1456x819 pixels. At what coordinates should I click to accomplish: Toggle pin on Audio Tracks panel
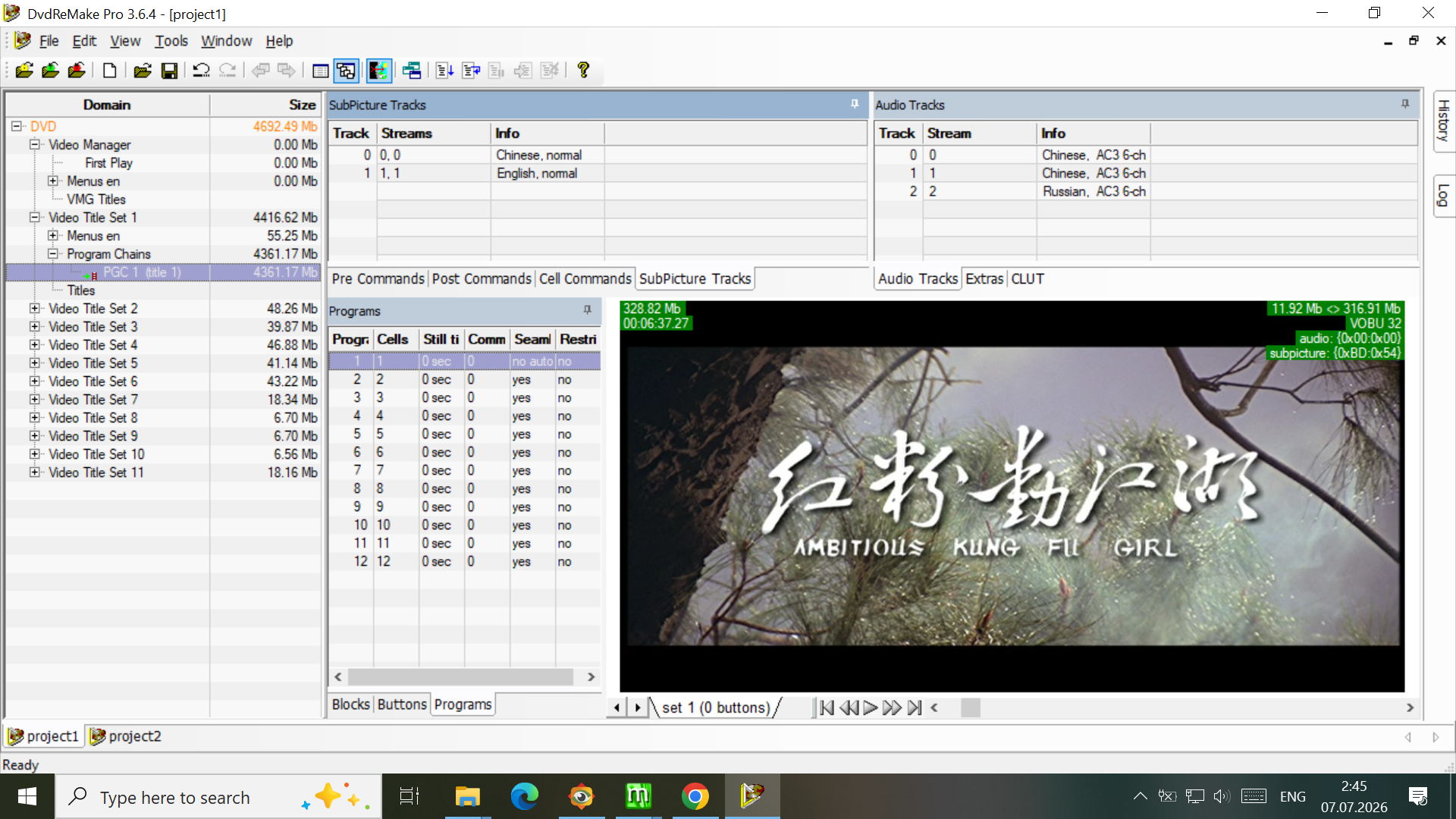(1405, 104)
